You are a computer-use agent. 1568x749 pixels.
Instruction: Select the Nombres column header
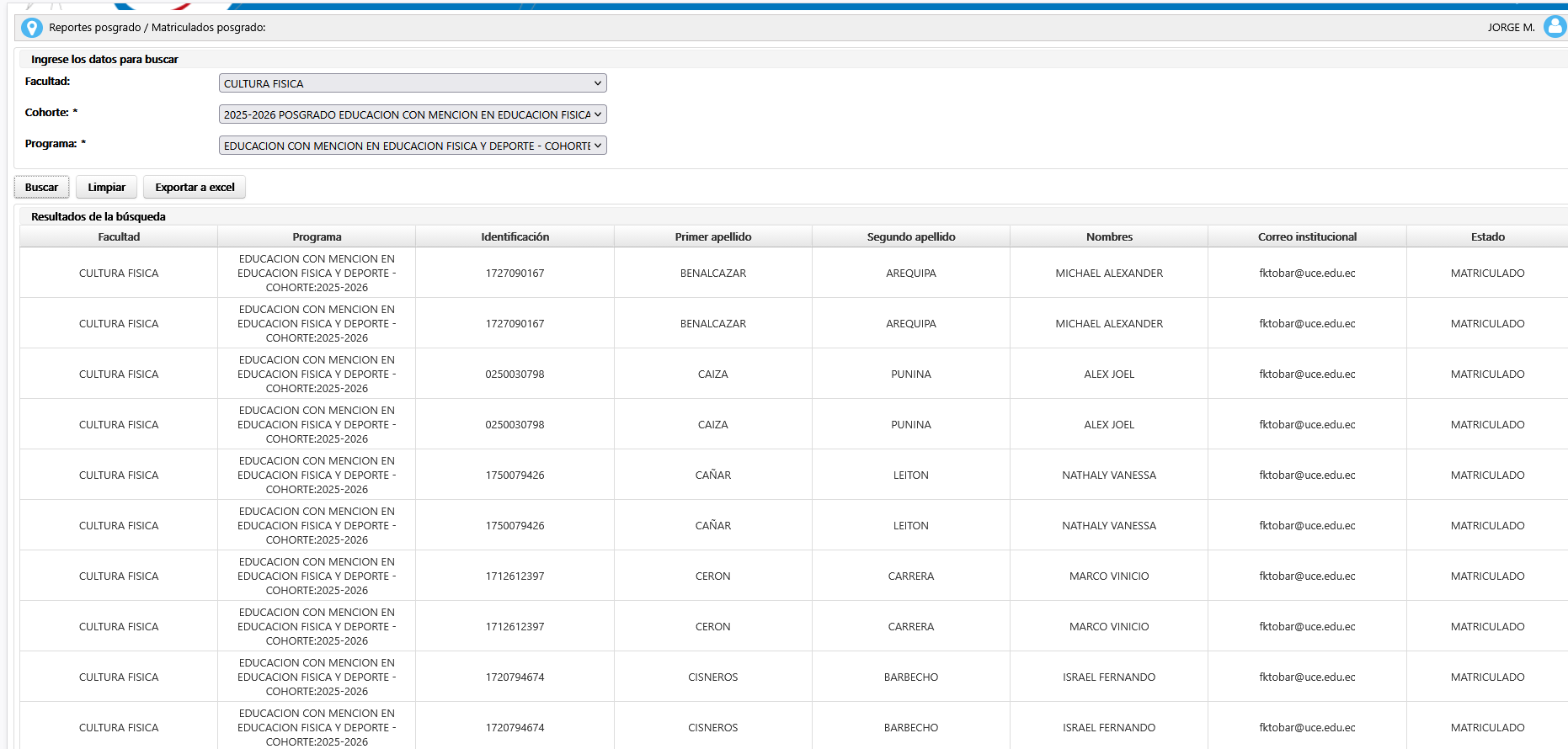(1109, 236)
